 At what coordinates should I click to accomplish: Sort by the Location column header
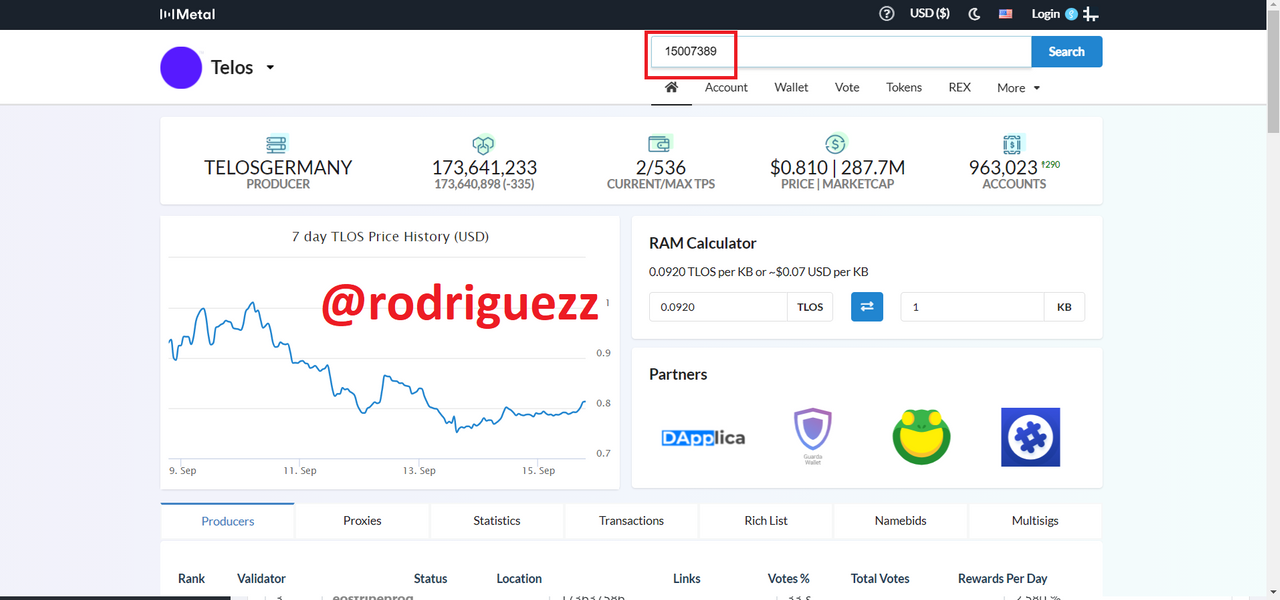(519, 579)
